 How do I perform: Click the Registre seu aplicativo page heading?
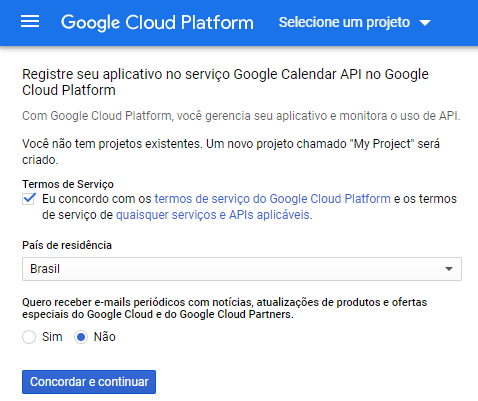[x=225, y=82]
